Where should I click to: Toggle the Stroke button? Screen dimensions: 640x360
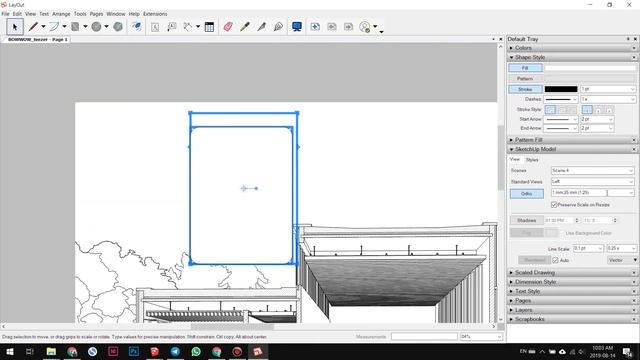pyautogui.click(x=525, y=89)
